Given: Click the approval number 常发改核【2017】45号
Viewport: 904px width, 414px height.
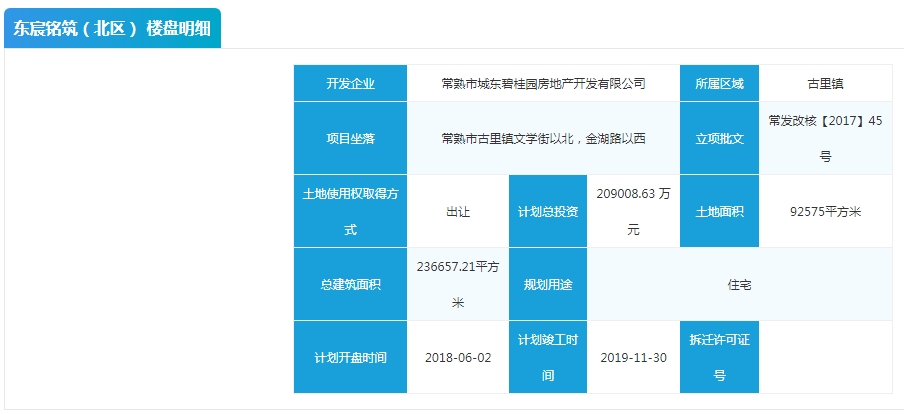Looking at the screenshot, I should click(825, 138).
